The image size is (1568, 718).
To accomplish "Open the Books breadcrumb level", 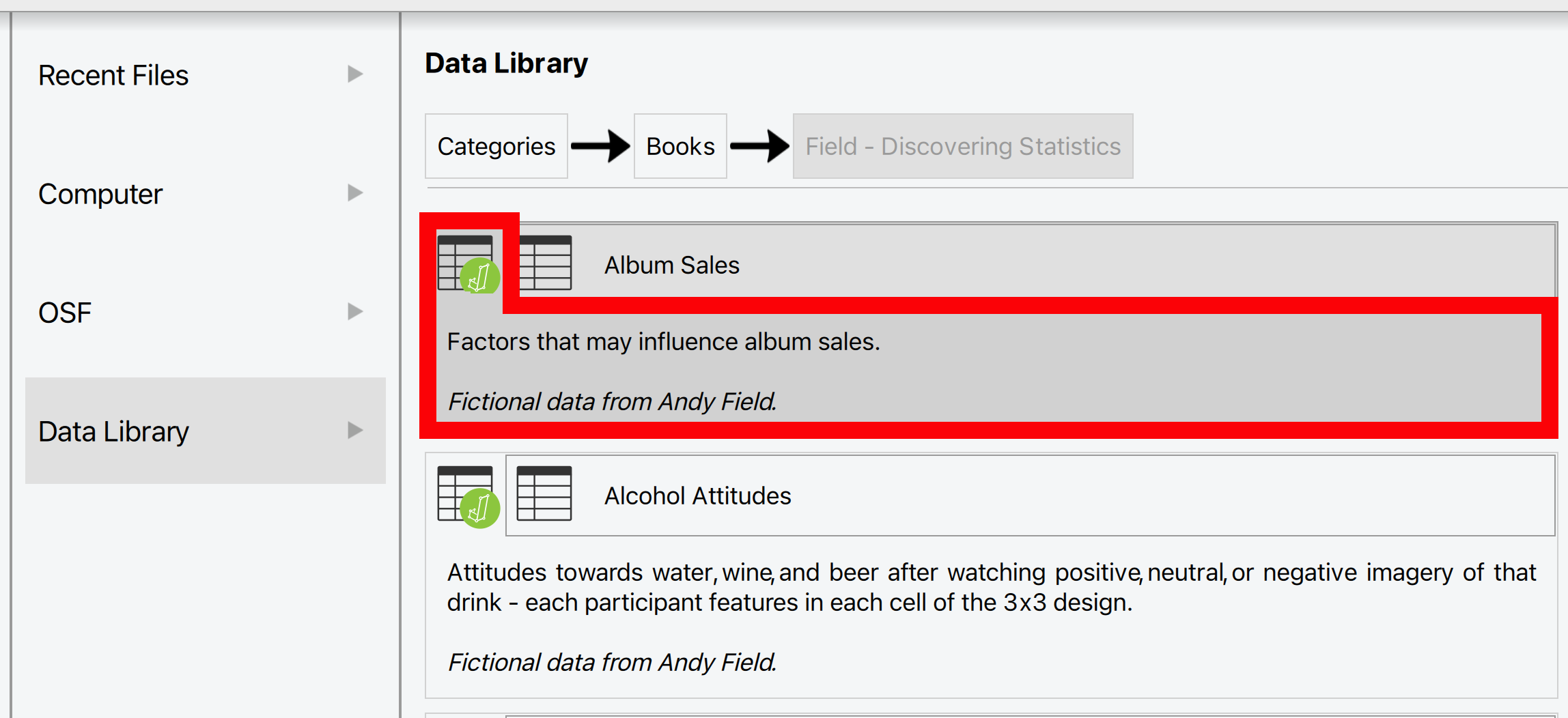I will [680, 145].
